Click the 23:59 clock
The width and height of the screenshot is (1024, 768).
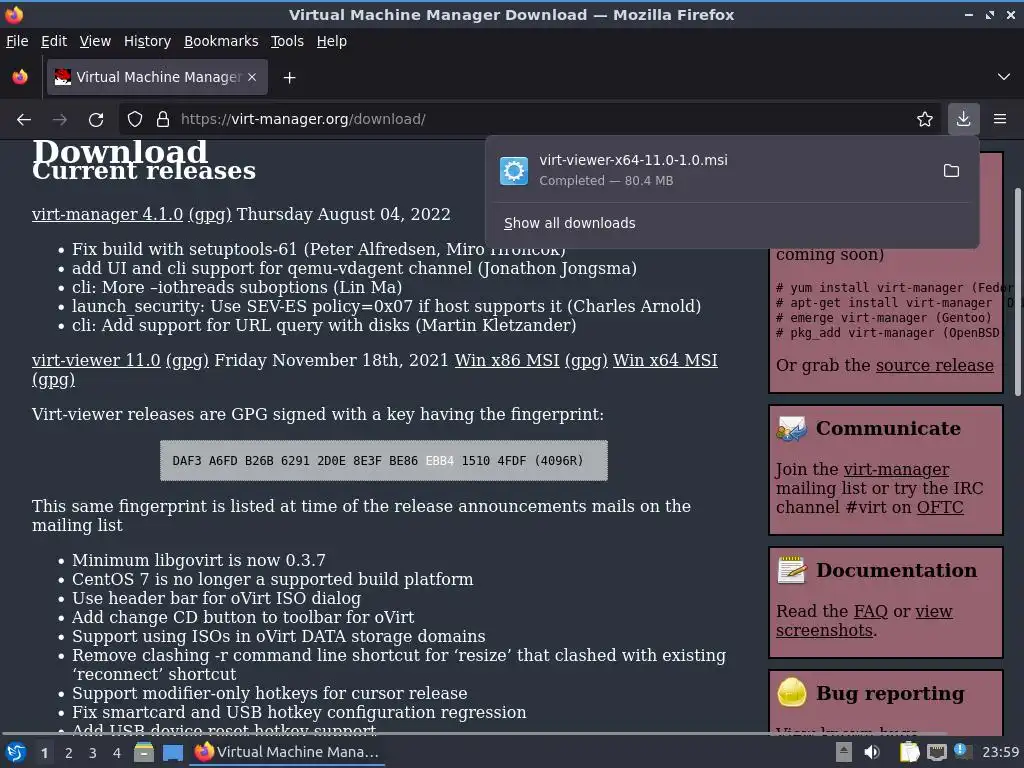click(x=1000, y=752)
